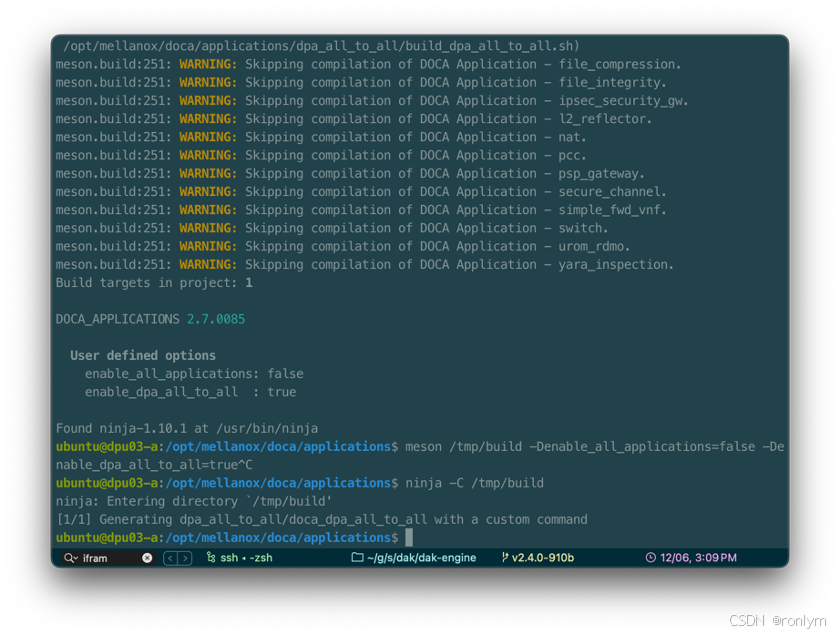Click the folder icon in status bar
840x636 pixels.
[357, 557]
